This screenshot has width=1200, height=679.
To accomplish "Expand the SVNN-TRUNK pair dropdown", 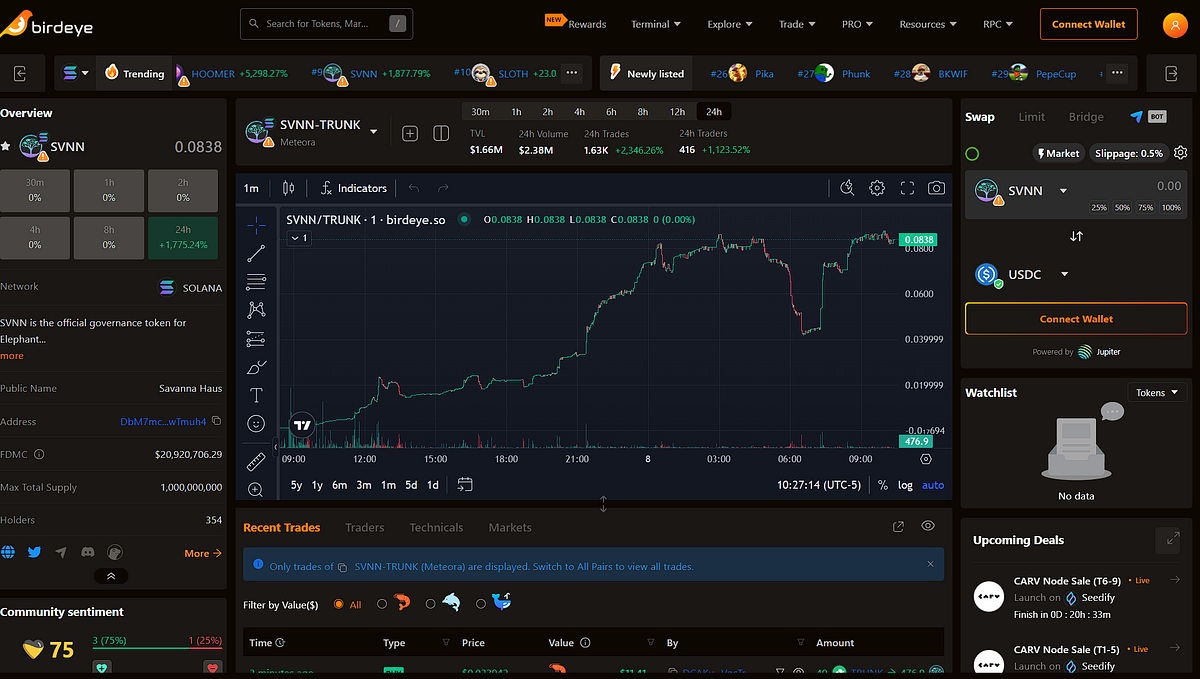I will [374, 131].
